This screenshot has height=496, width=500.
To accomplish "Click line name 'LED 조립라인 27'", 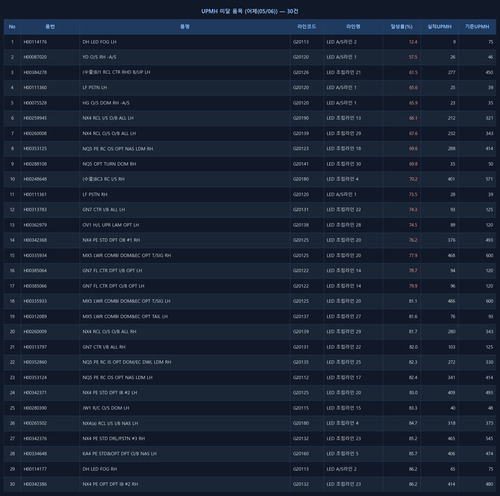I will coord(343,316).
